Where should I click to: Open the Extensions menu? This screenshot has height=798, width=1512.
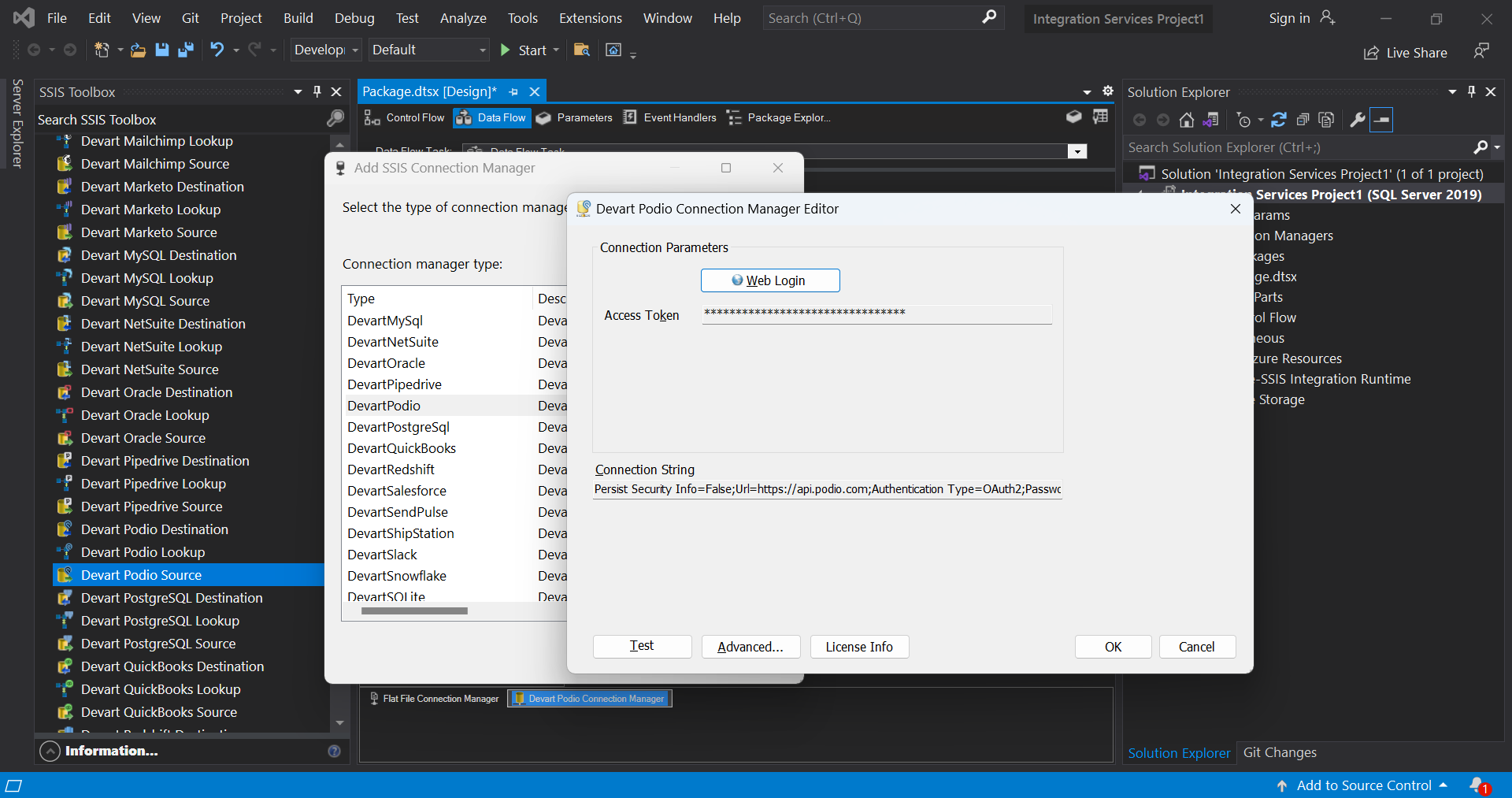tap(590, 18)
